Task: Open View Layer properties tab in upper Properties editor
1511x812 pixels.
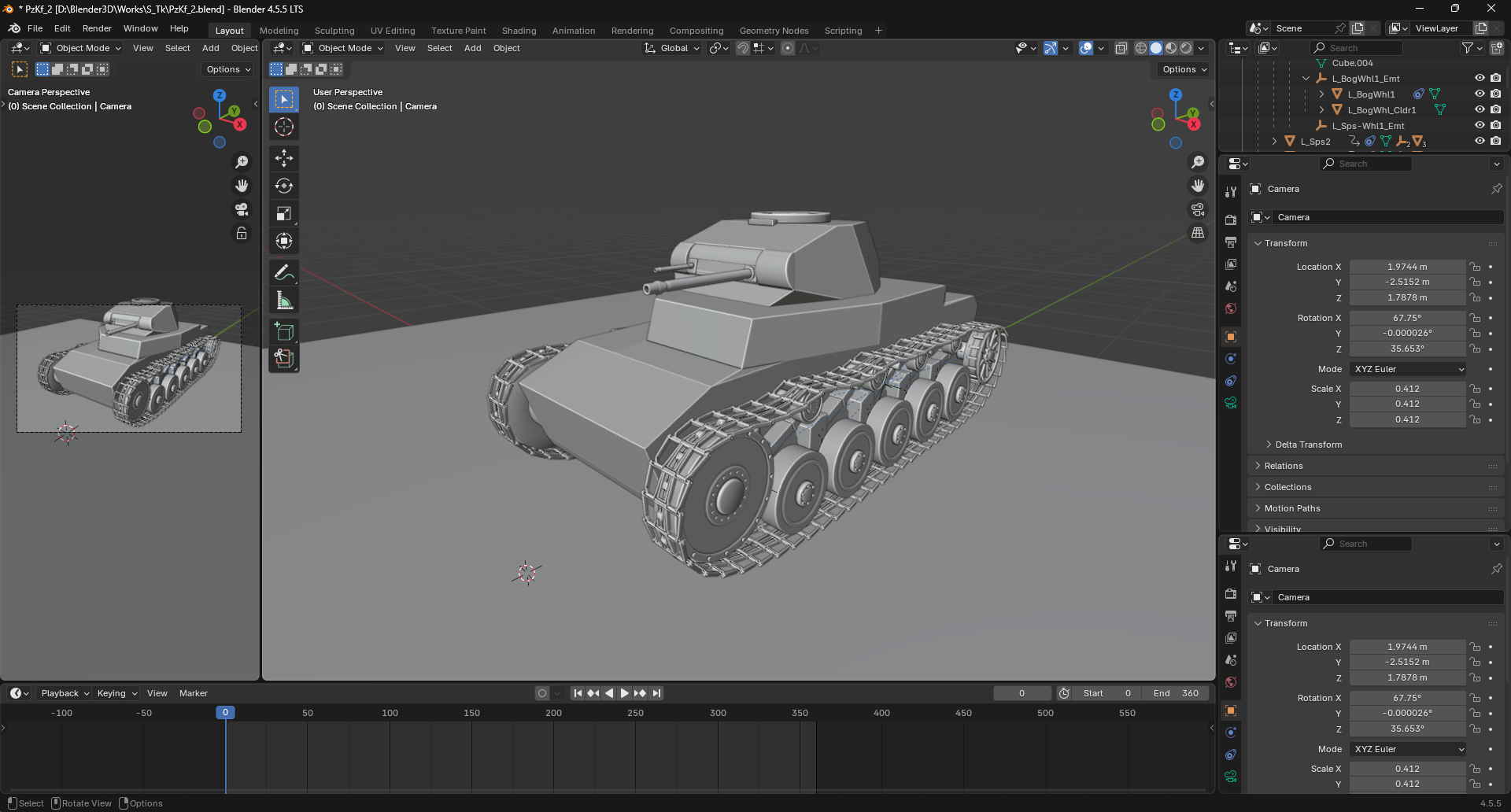Action: coord(1231,264)
